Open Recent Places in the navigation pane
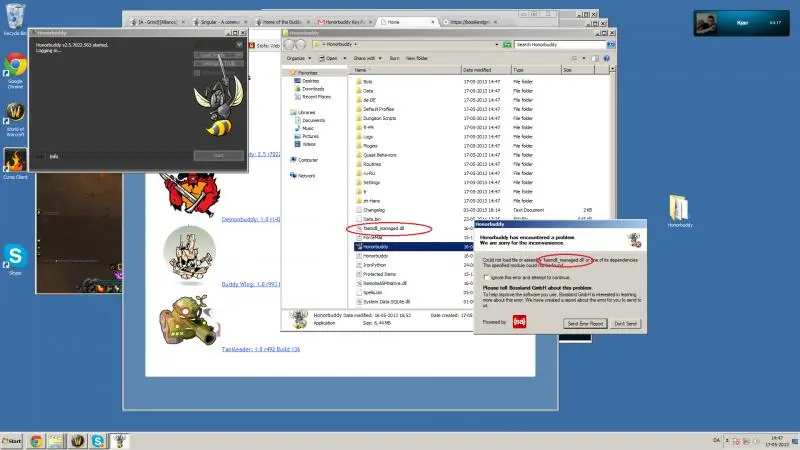Viewport: 800px width, 450px height. [313, 97]
